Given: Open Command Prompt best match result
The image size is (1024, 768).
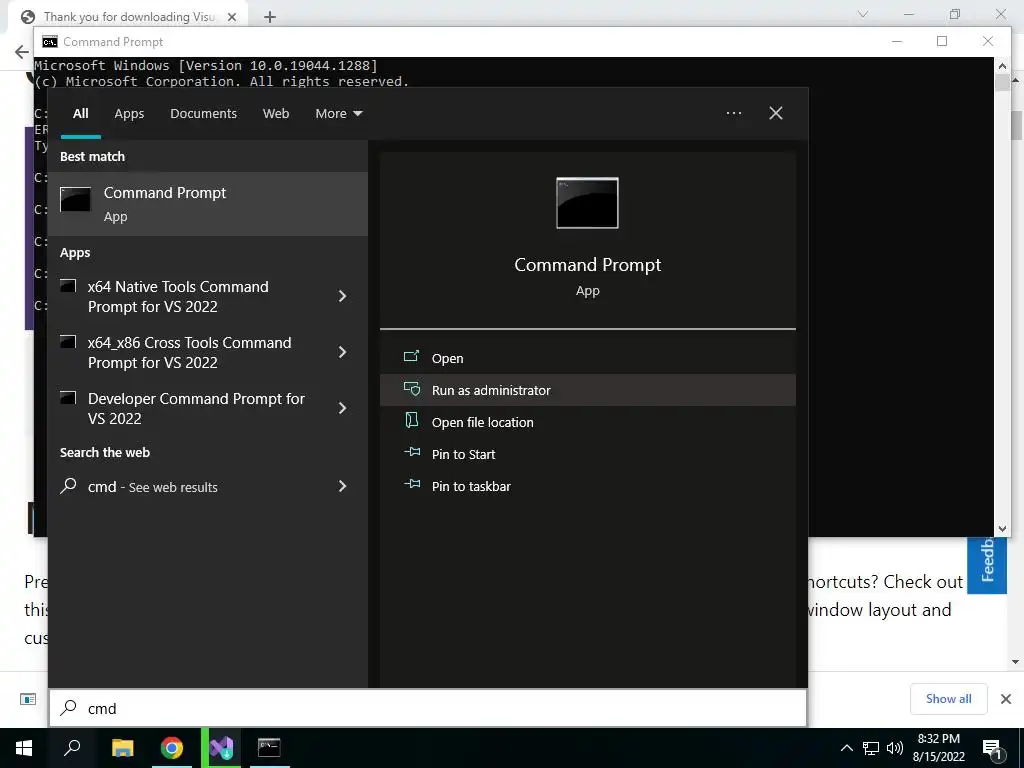Looking at the screenshot, I should (x=208, y=204).
